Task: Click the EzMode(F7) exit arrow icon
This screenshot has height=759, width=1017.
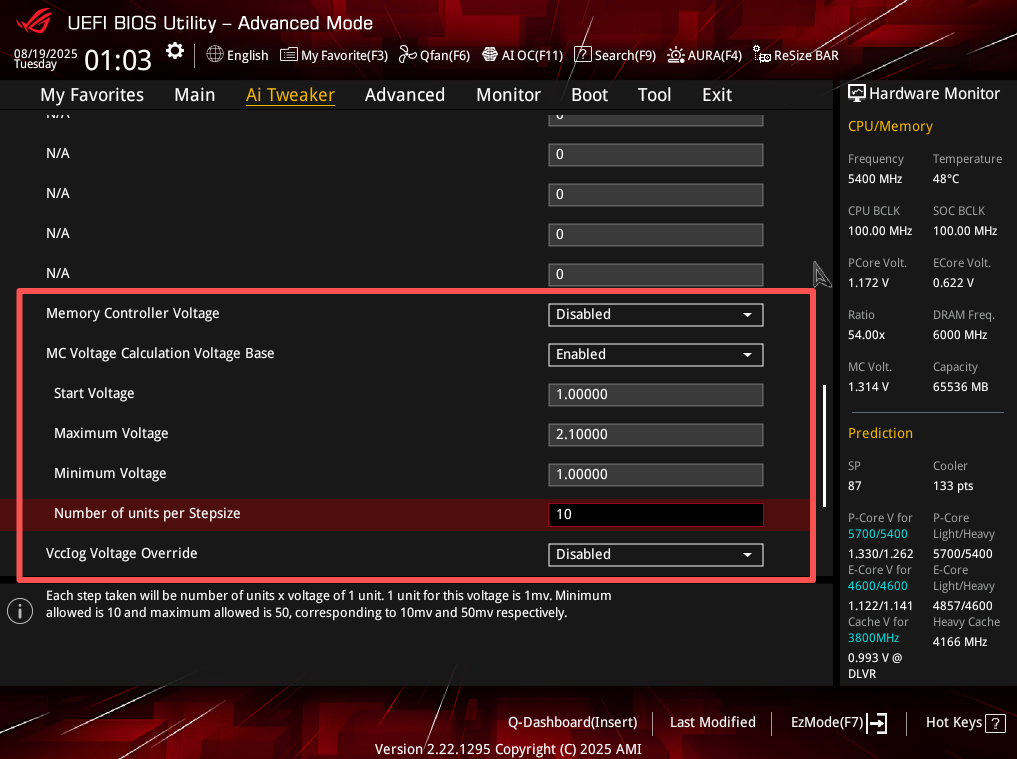Action: click(x=877, y=723)
